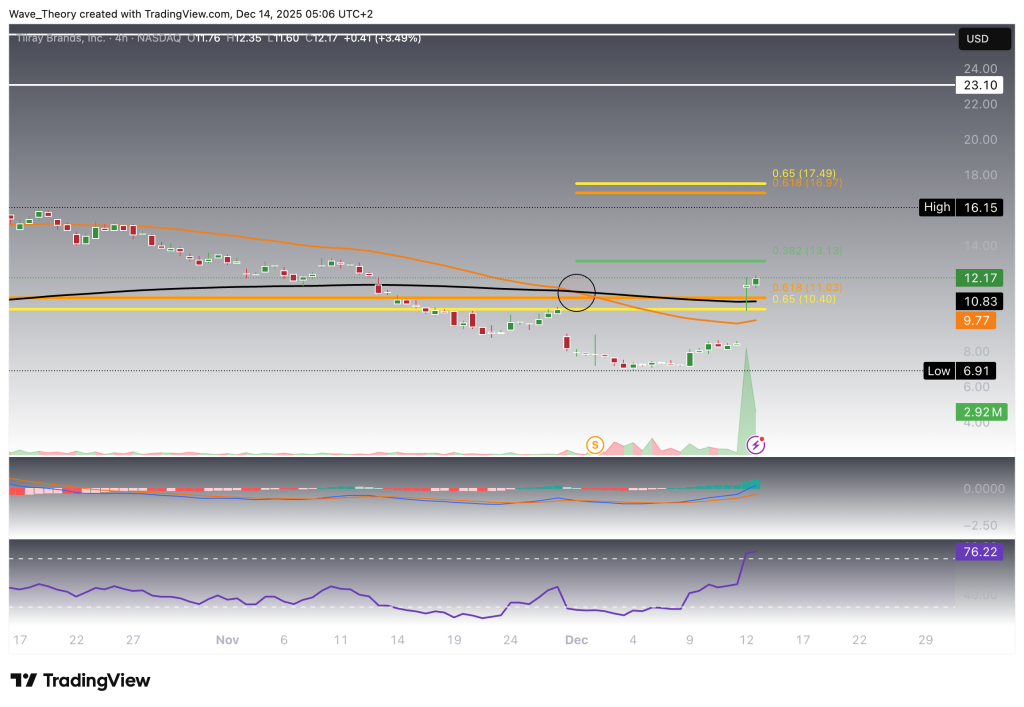Image resolution: width=1024 pixels, height=707 pixels.
Task: Select the 0.382 (13.13) Fibonacci level label
Action: [808, 251]
